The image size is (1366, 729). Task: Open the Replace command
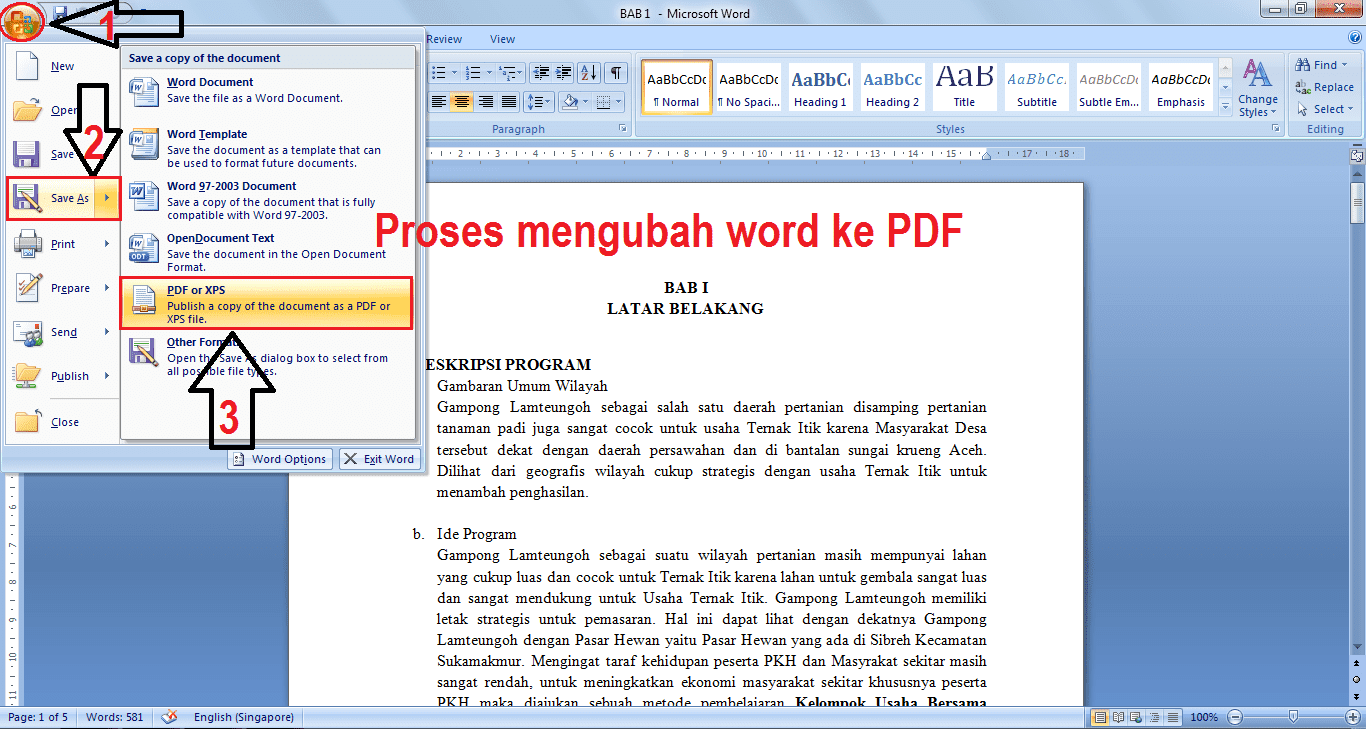(1324, 87)
